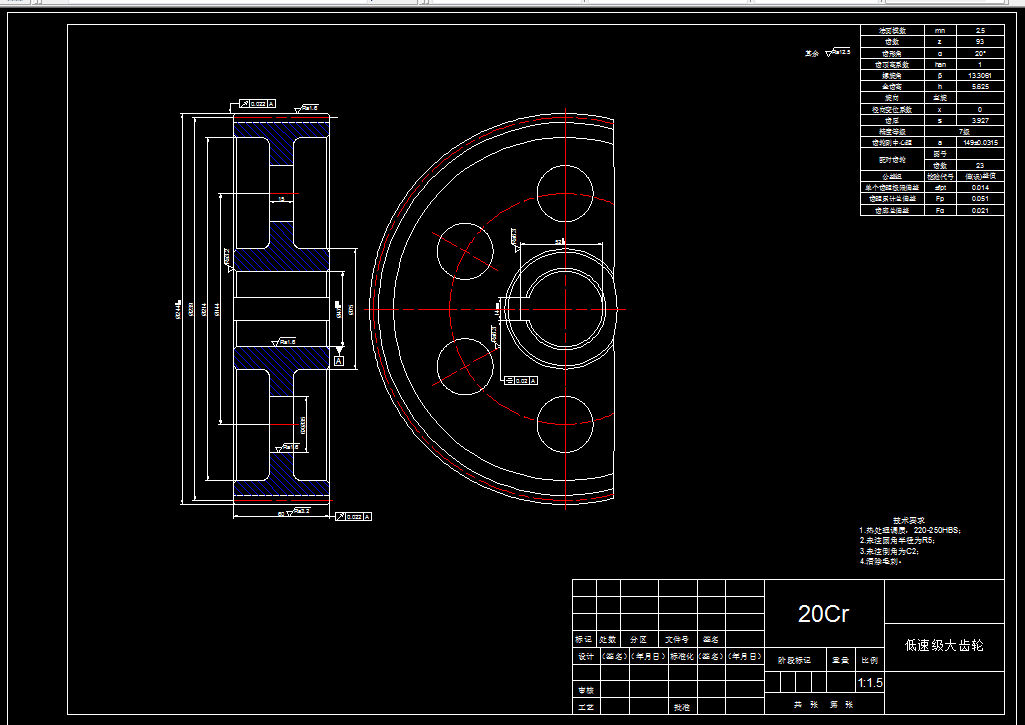Select the red dashed bolt-circle arc through holes

(531, 309)
